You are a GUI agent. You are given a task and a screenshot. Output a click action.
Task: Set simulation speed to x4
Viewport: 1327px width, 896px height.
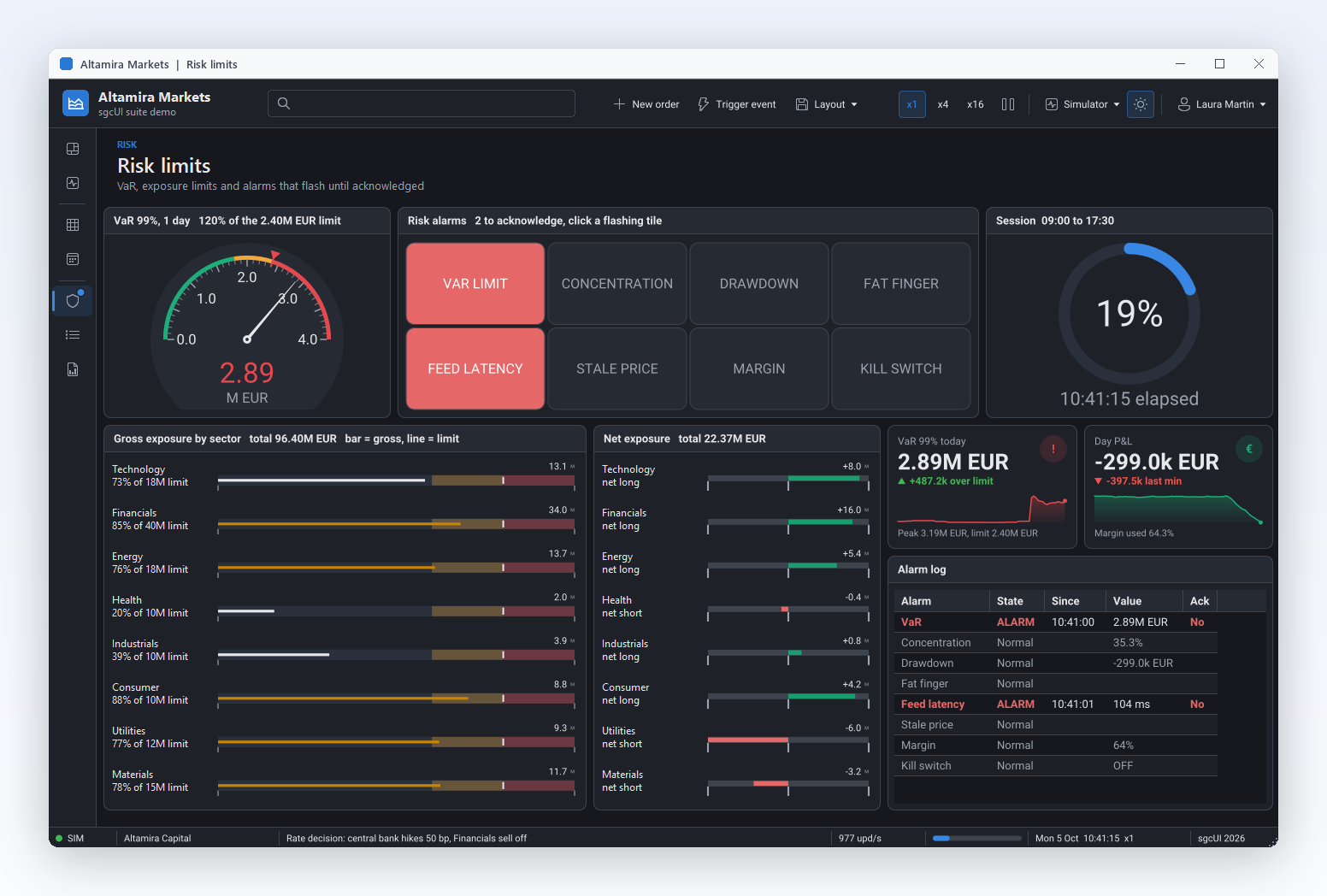[x=943, y=104]
